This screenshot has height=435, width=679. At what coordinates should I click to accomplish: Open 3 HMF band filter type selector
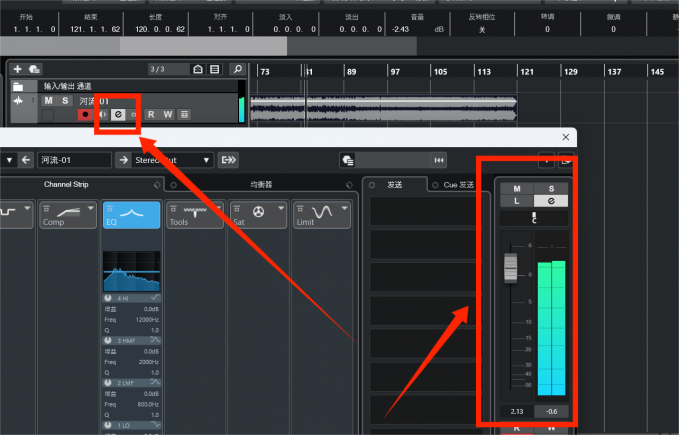[x=155, y=341]
